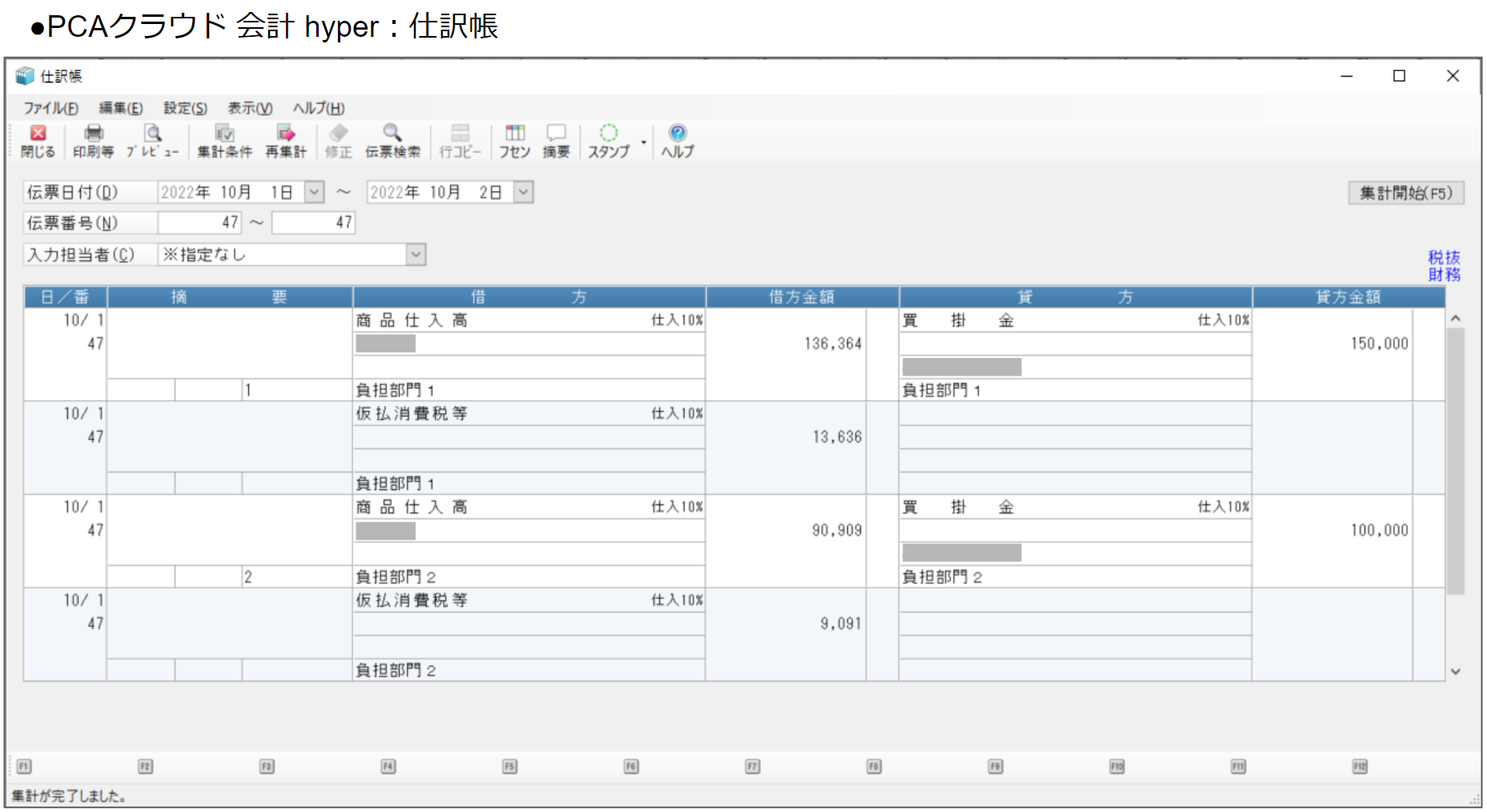1487x812 pixels.
Task: Open the start date 10月 1日 dropdown
Action: coord(315,192)
